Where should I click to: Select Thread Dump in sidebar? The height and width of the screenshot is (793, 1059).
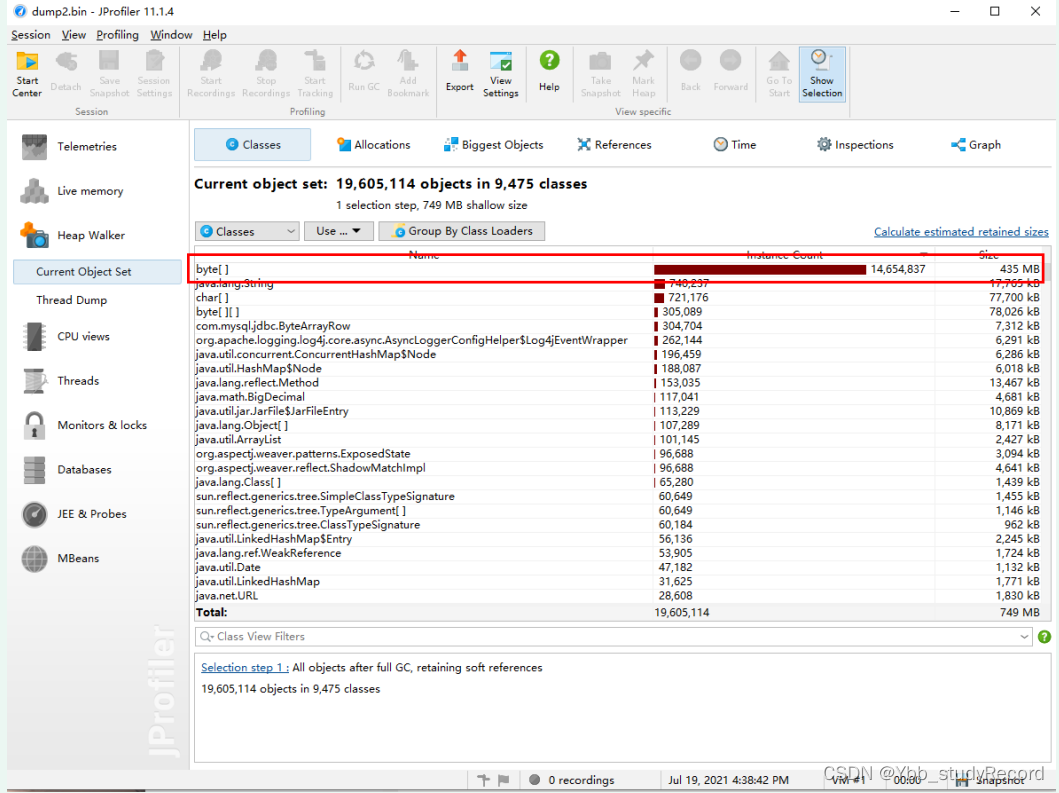(72, 300)
